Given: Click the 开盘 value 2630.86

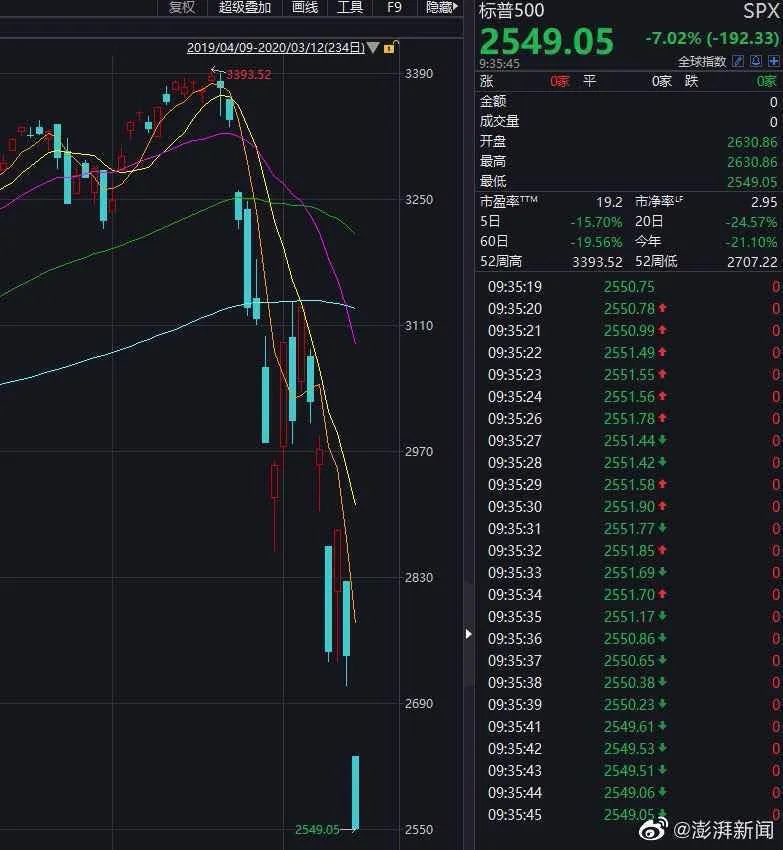Looking at the screenshot, I should point(752,142).
